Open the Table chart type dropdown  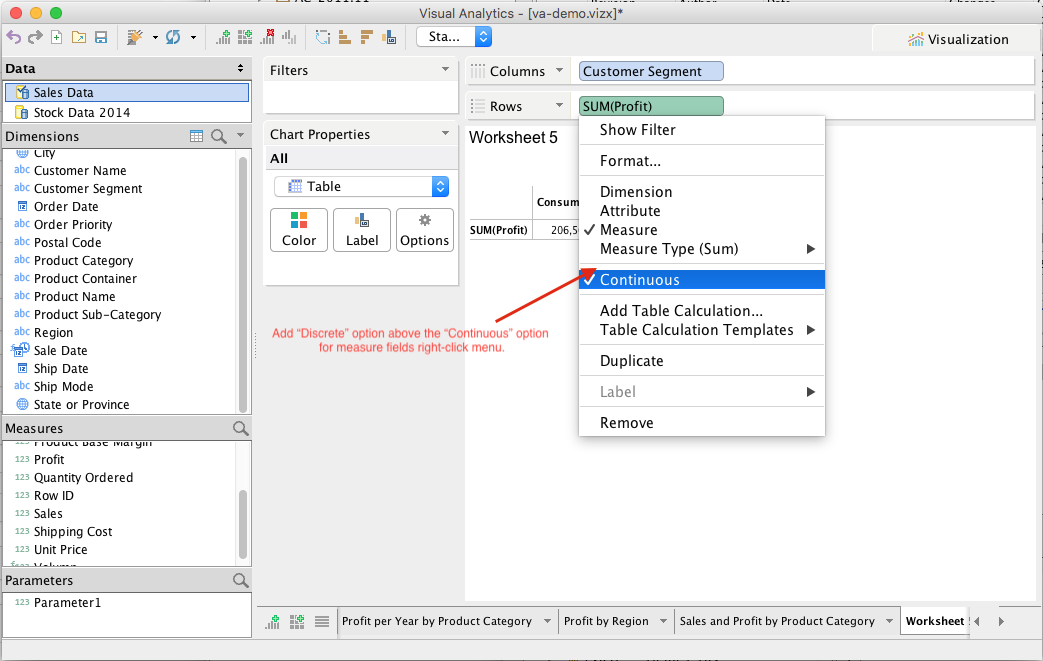(x=361, y=186)
